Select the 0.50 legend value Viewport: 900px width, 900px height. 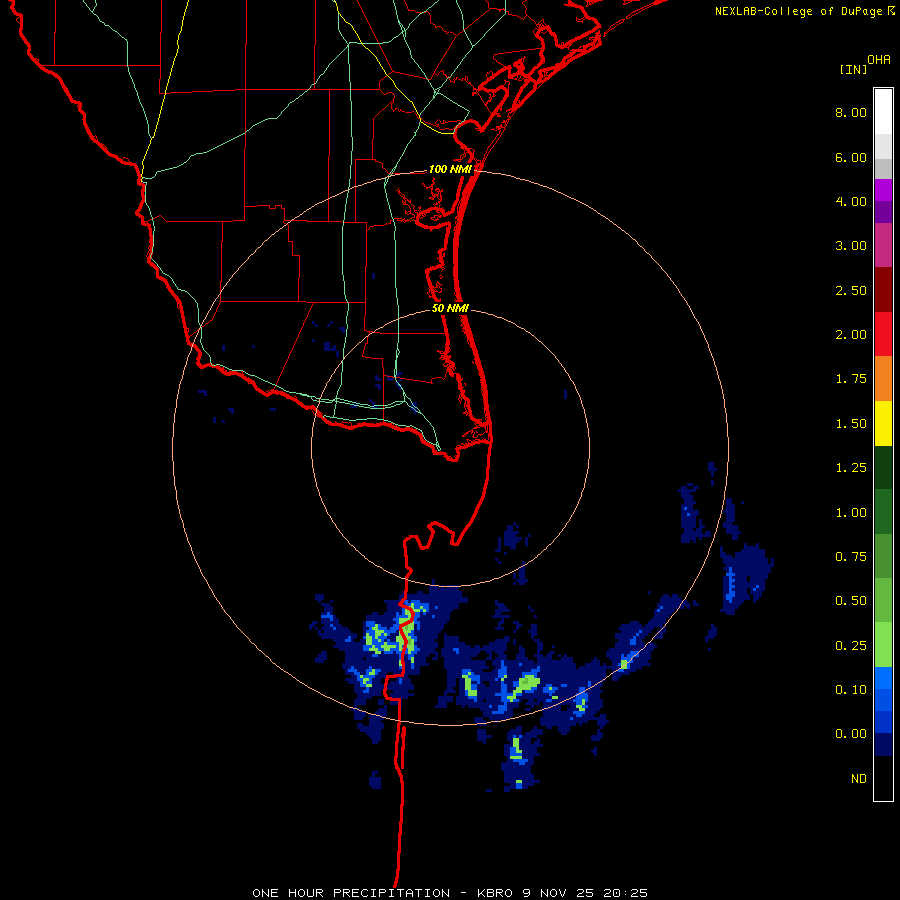tap(851, 601)
